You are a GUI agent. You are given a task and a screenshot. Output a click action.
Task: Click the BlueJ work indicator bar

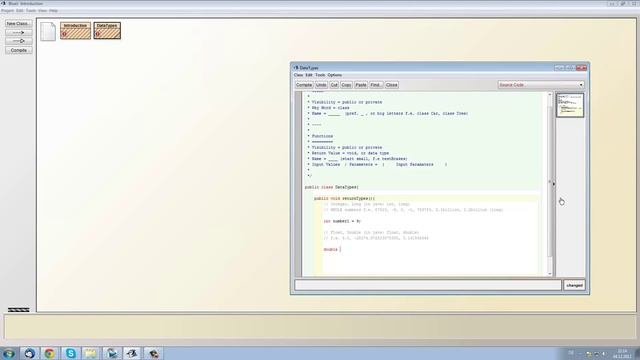[18, 310]
